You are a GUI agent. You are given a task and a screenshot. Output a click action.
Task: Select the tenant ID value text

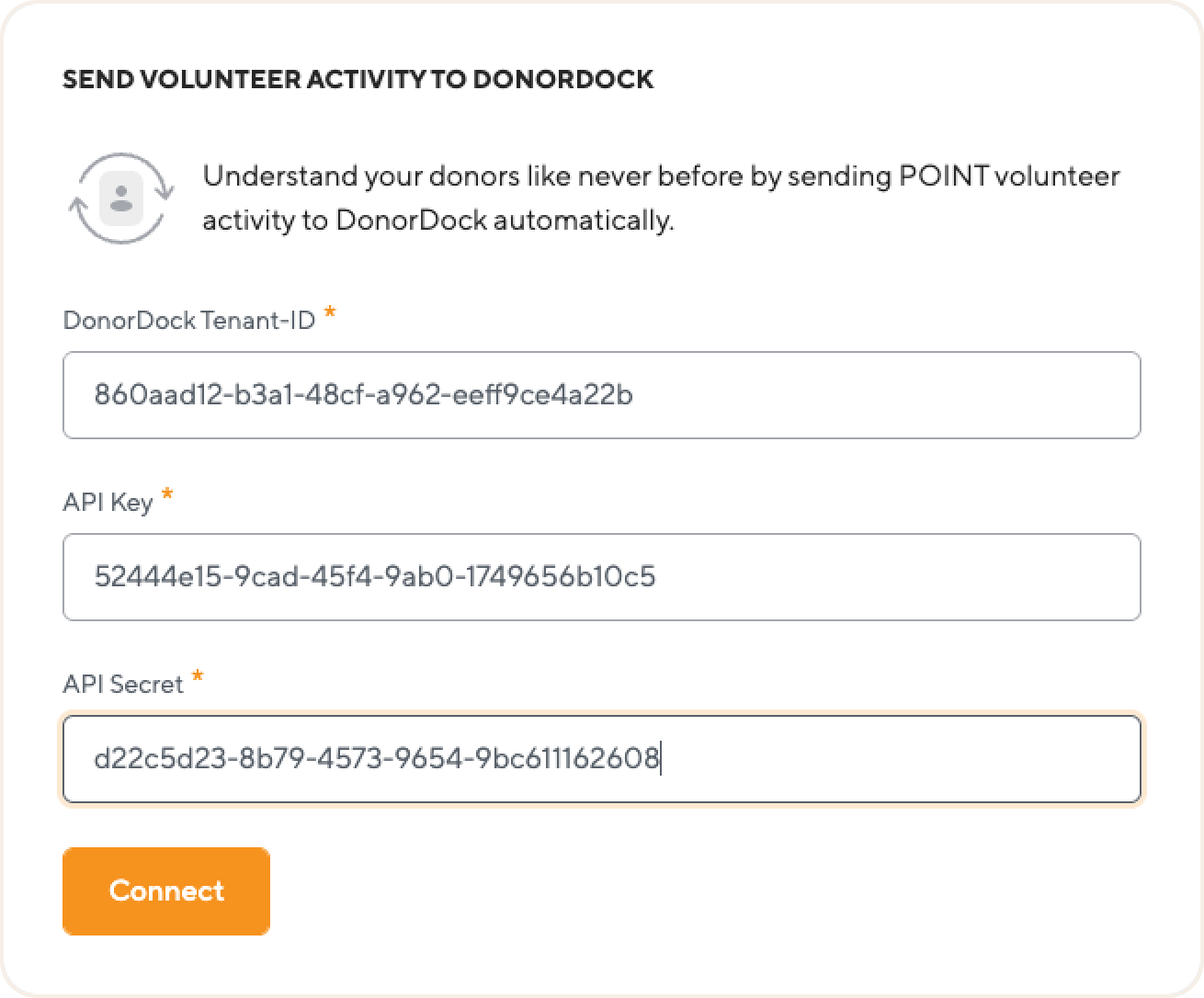(364, 395)
